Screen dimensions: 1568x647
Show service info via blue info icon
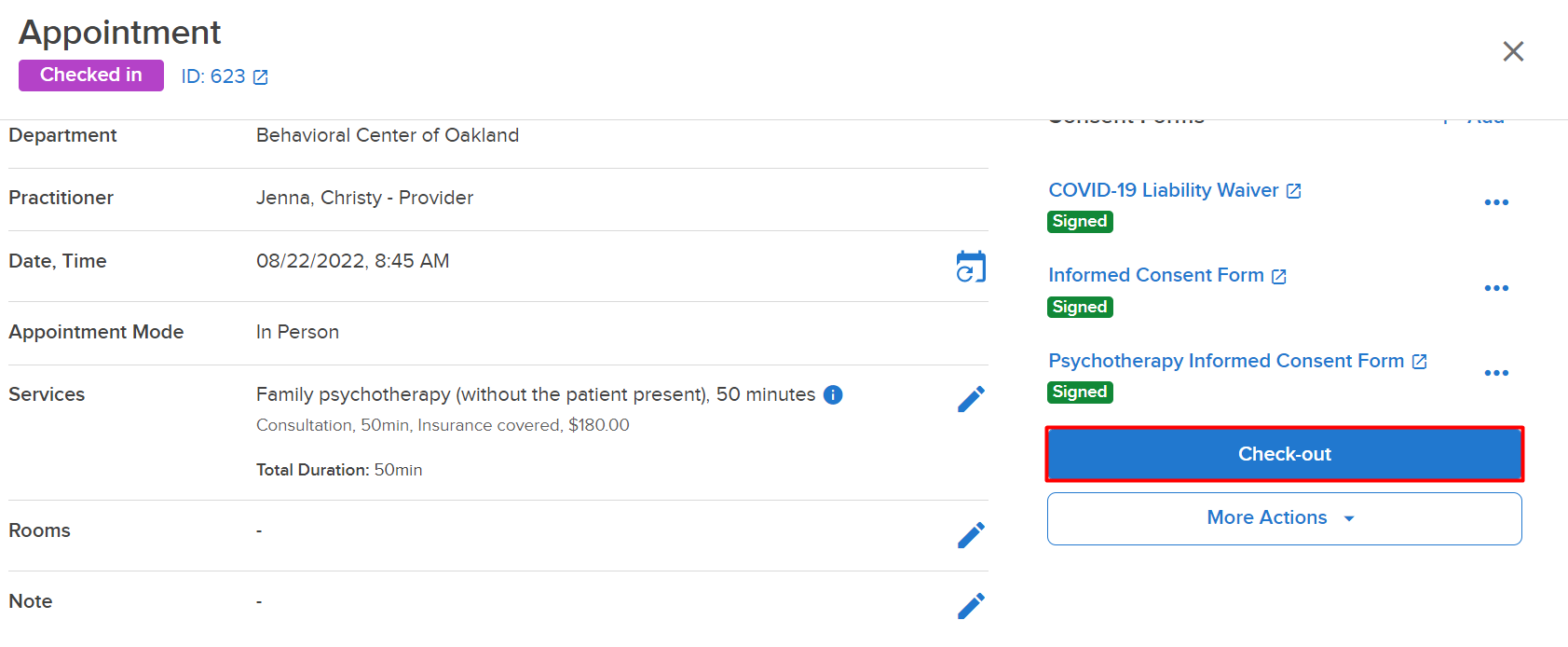pyautogui.click(x=834, y=395)
